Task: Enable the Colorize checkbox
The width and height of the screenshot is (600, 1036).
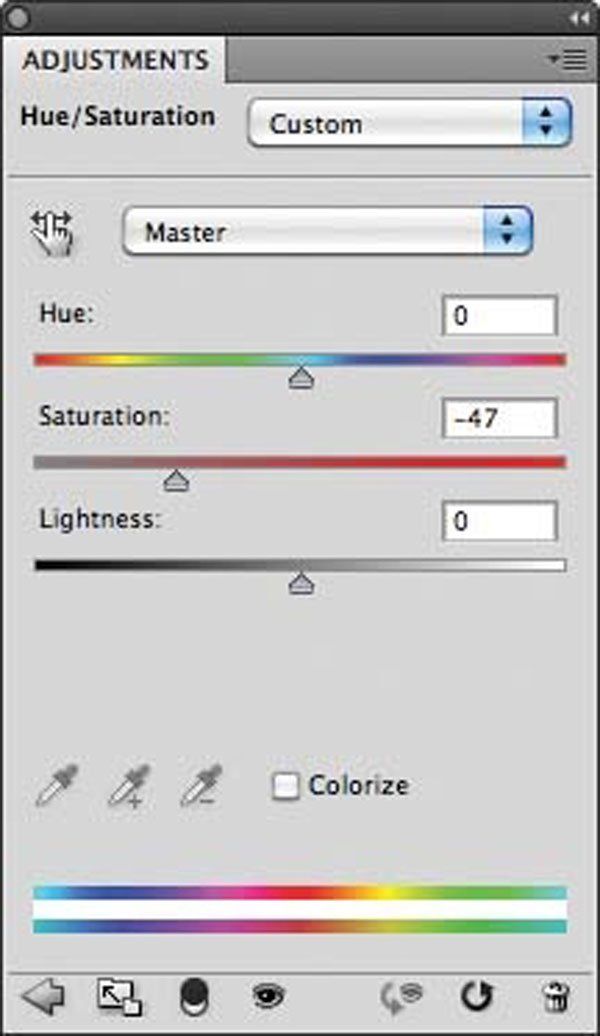Action: click(x=286, y=786)
